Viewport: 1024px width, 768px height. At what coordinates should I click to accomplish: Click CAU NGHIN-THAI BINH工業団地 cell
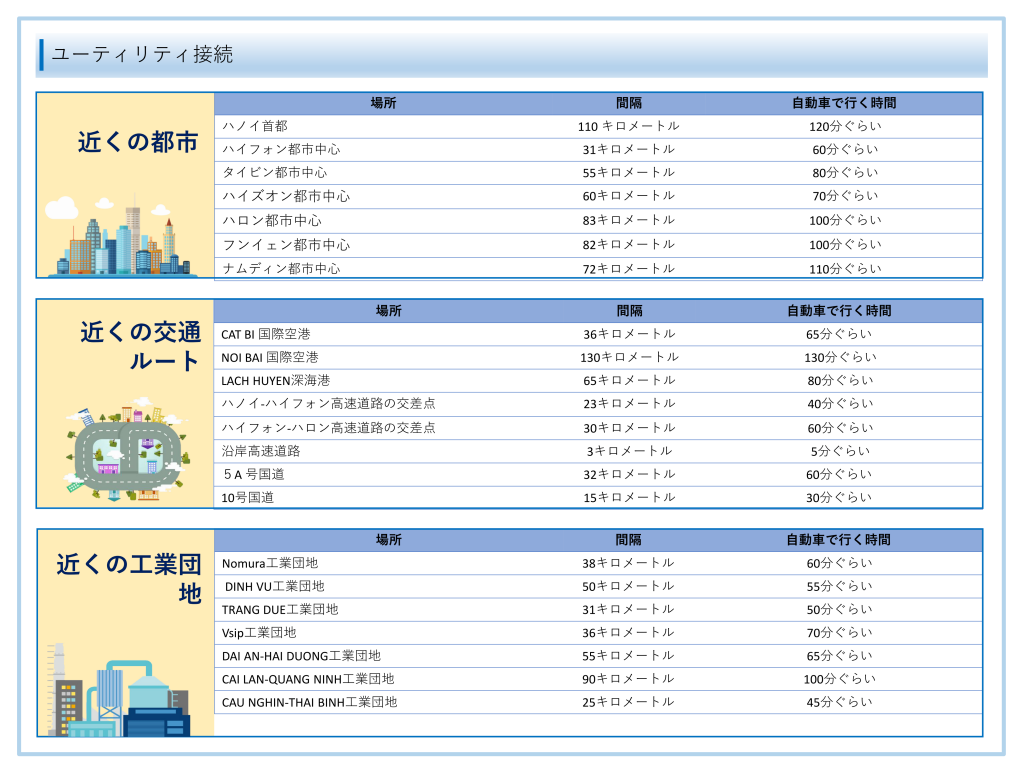pyautogui.click(x=310, y=703)
